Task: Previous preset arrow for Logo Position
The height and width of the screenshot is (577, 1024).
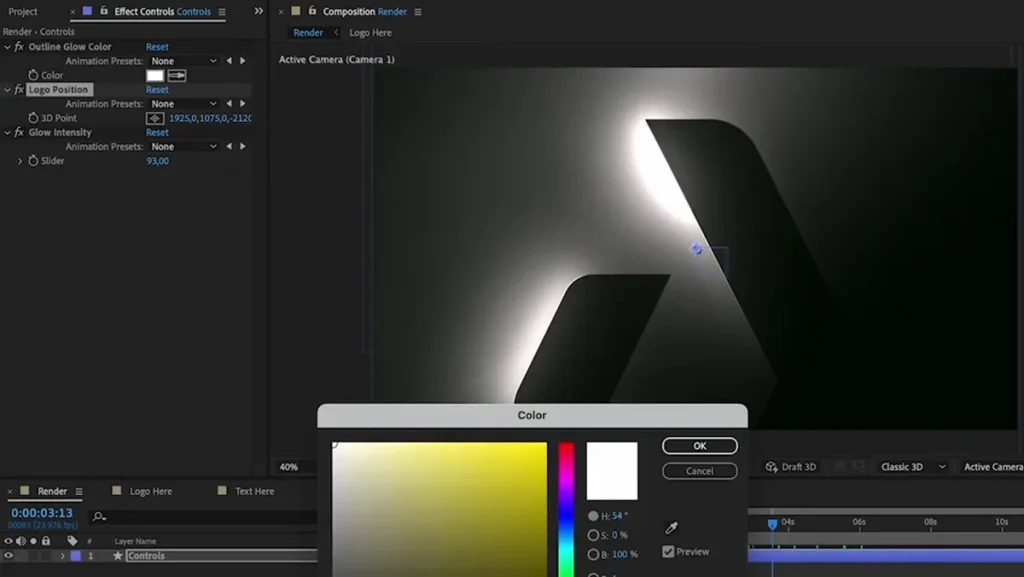Action: coord(229,104)
